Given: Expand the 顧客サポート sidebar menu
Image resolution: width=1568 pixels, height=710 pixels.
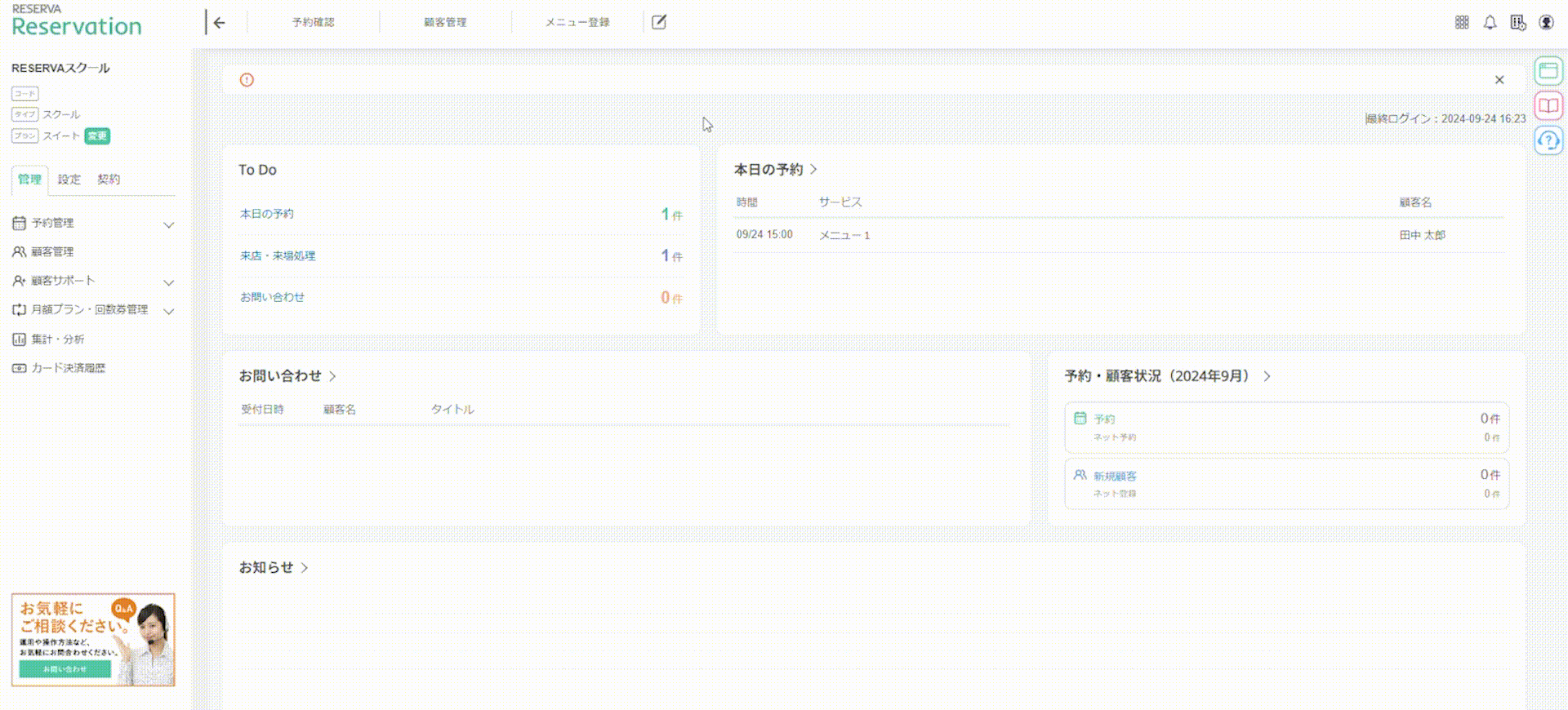Looking at the screenshot, I should (x=169, y=282).
